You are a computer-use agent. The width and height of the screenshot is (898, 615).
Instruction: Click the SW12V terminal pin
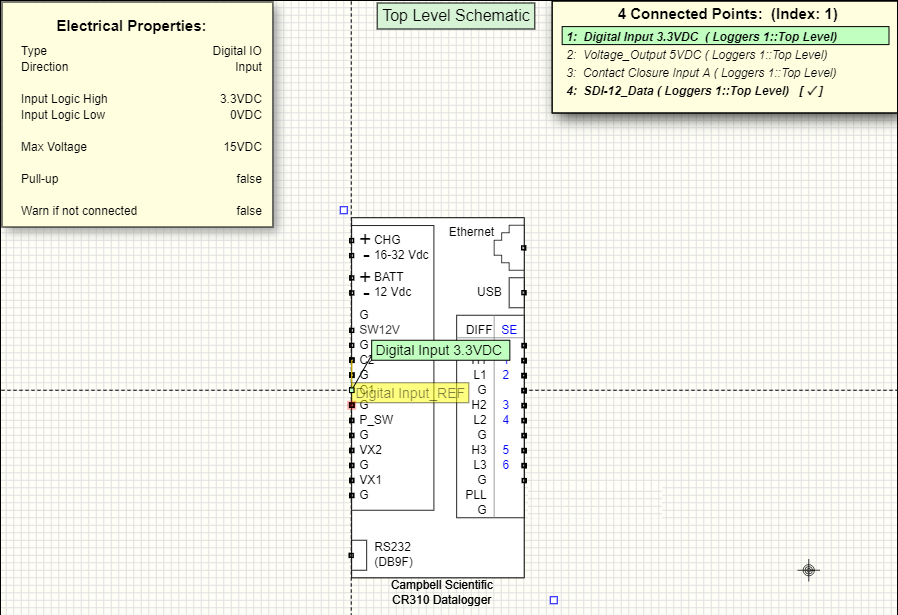point(352,329)
